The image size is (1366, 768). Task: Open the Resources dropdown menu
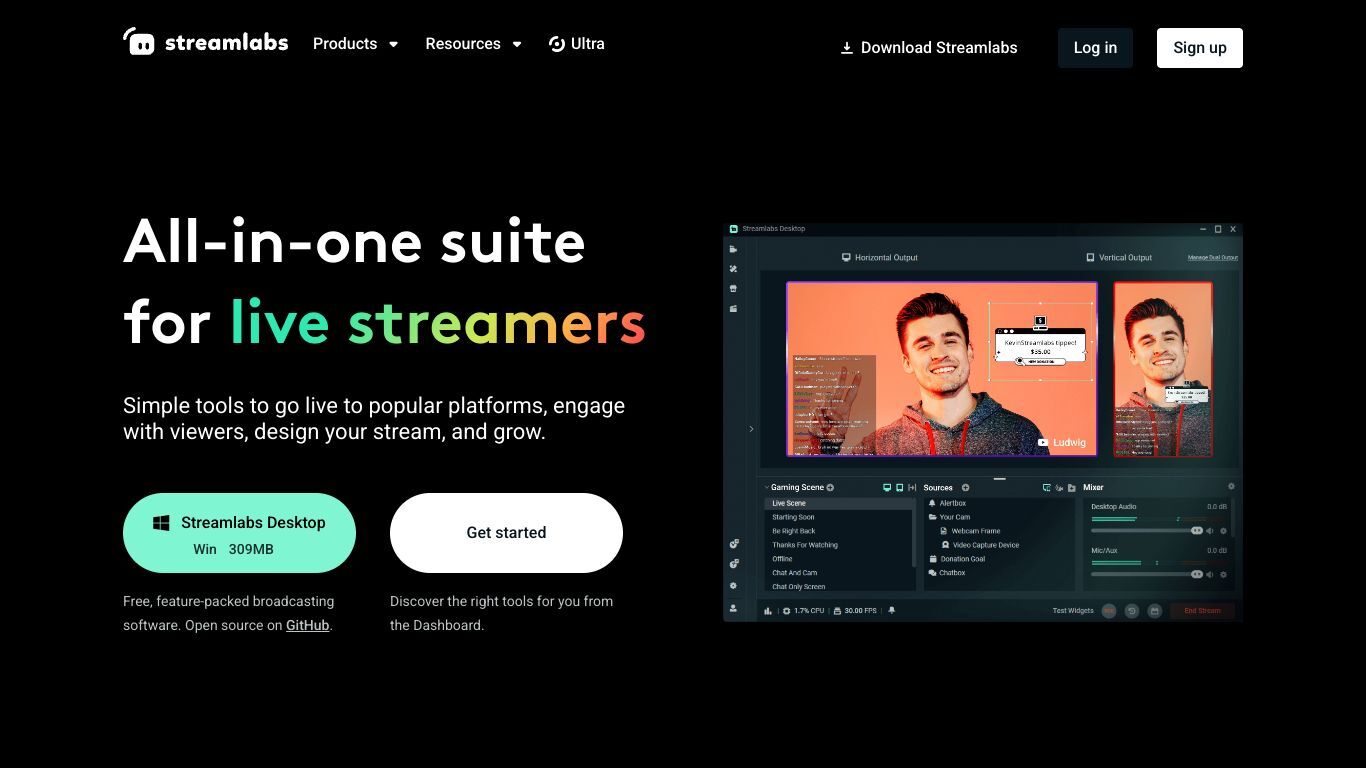pyautogui.click(x=474, y=44)
